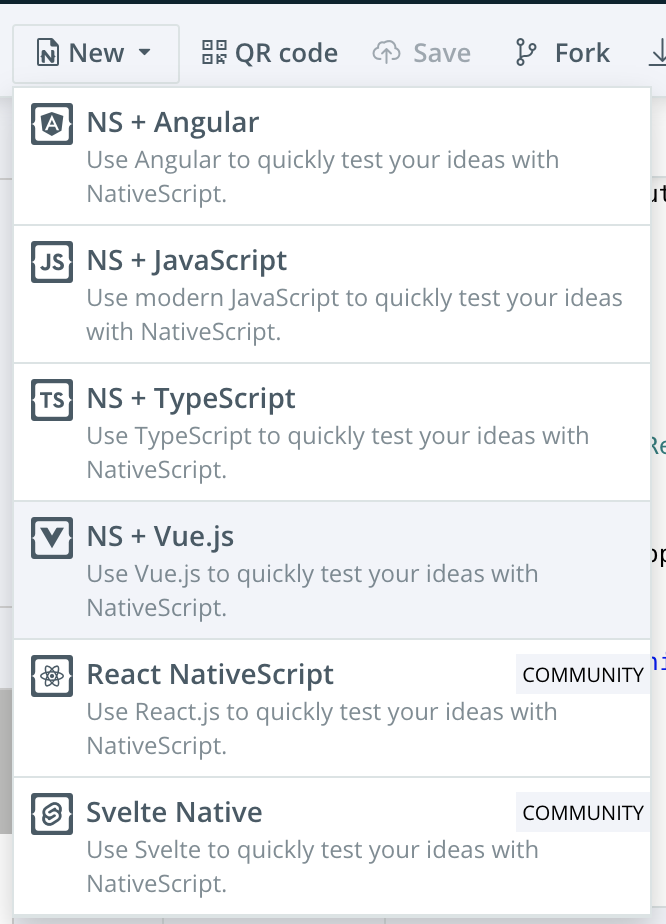Viewport: 666px width, 924px height.
Task: Click the New document icon
Action: coord(48,53)
